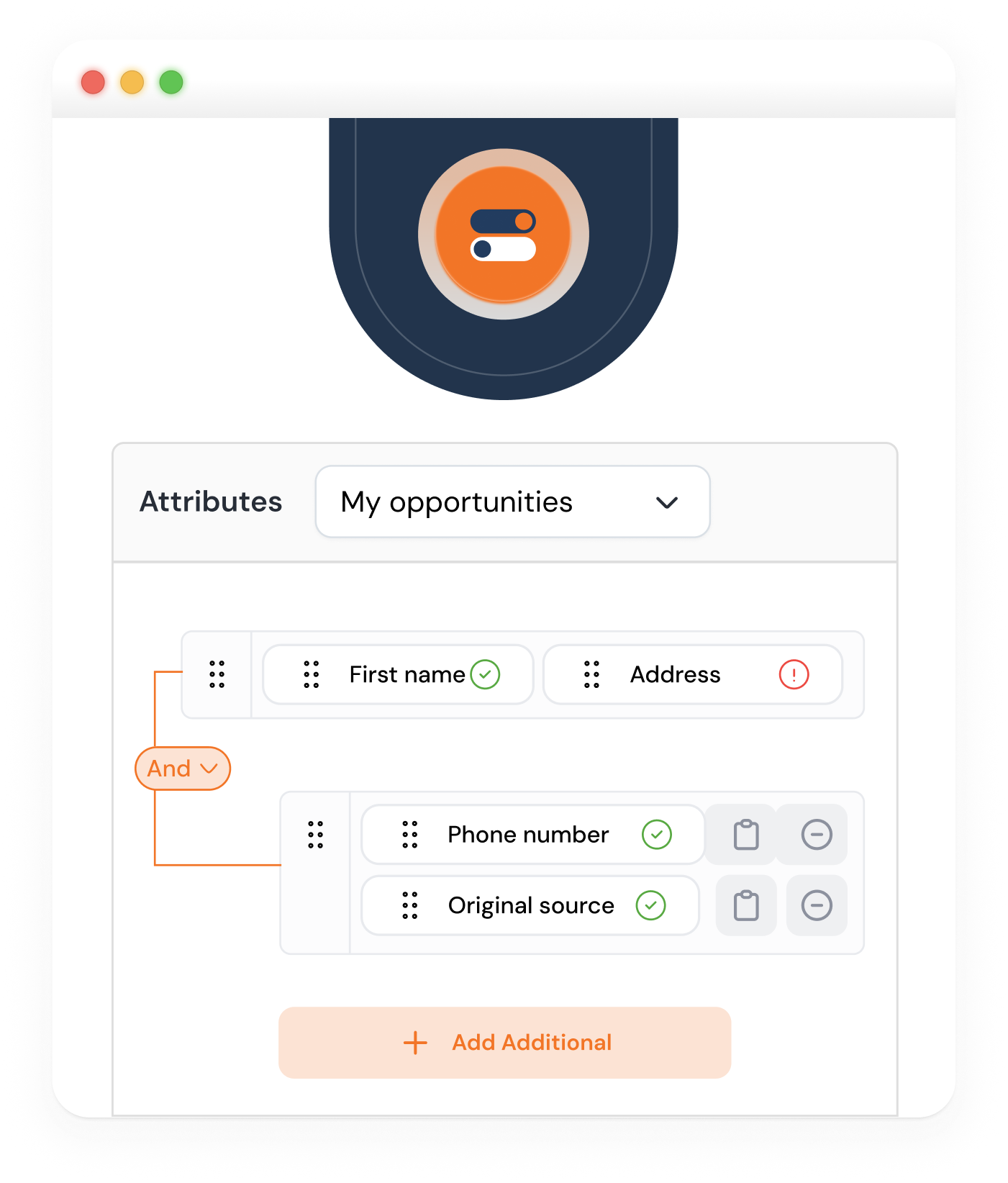The image size is (1008, 1183).
Task: Select the Address attribute chip
Action: (692, 674)
